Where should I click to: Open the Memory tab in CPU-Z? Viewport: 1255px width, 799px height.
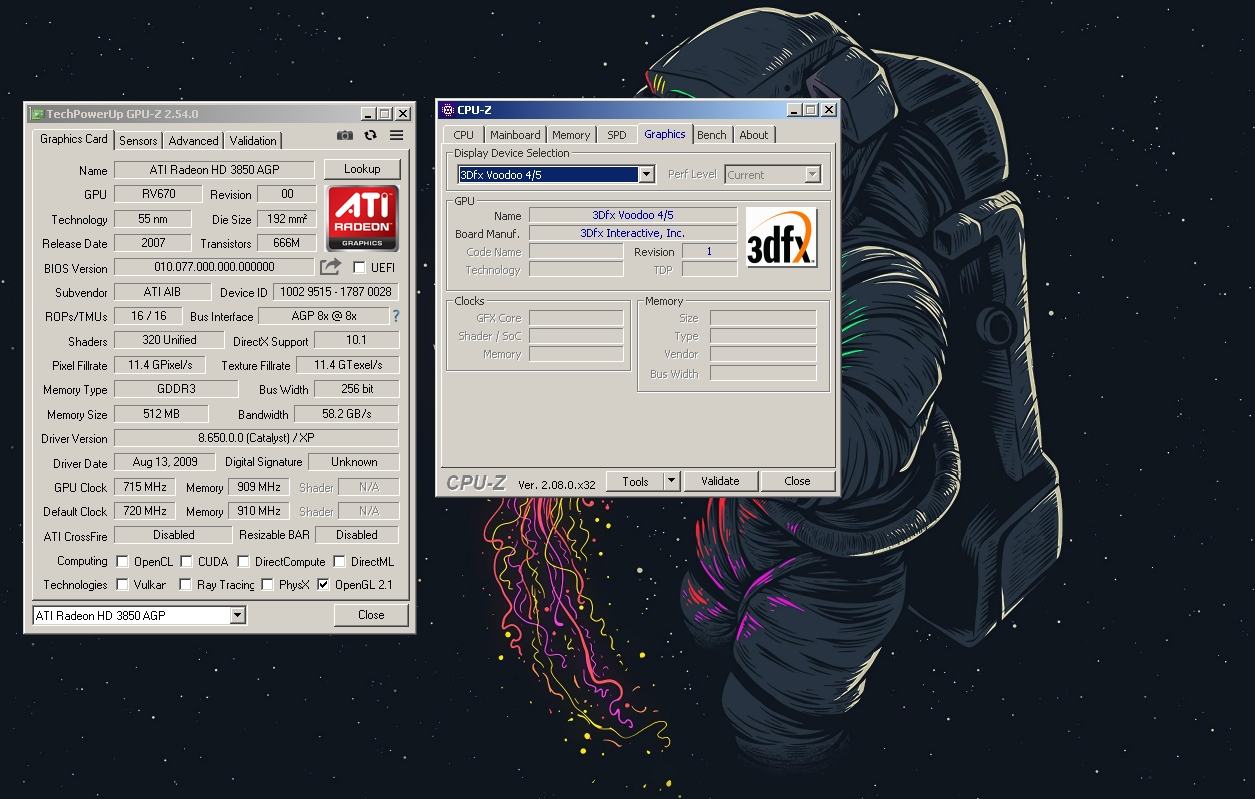pyautogui.click(x=571, y=135)
